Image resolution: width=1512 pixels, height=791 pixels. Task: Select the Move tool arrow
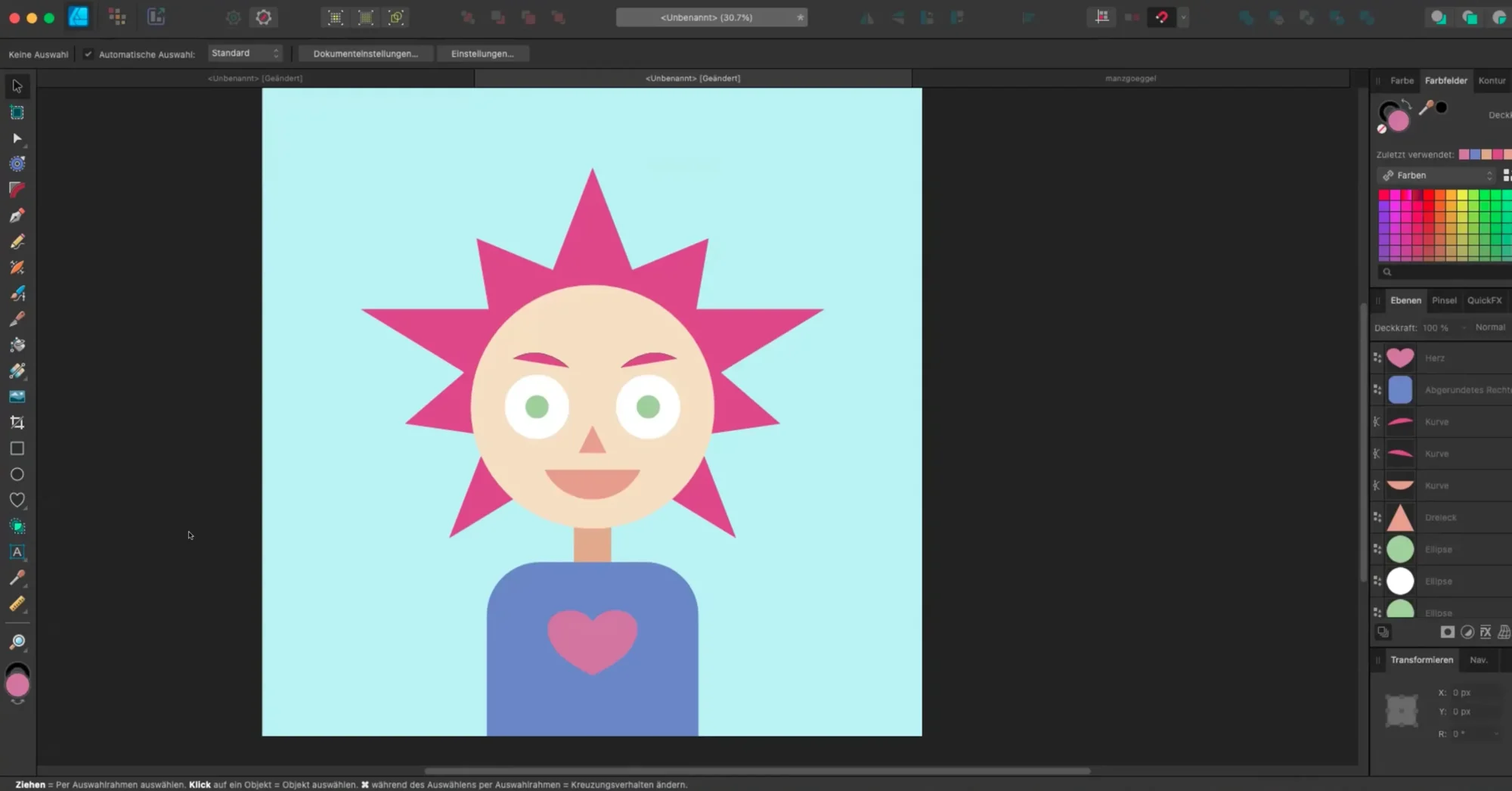pyautogui.click(x=17, y=86)
